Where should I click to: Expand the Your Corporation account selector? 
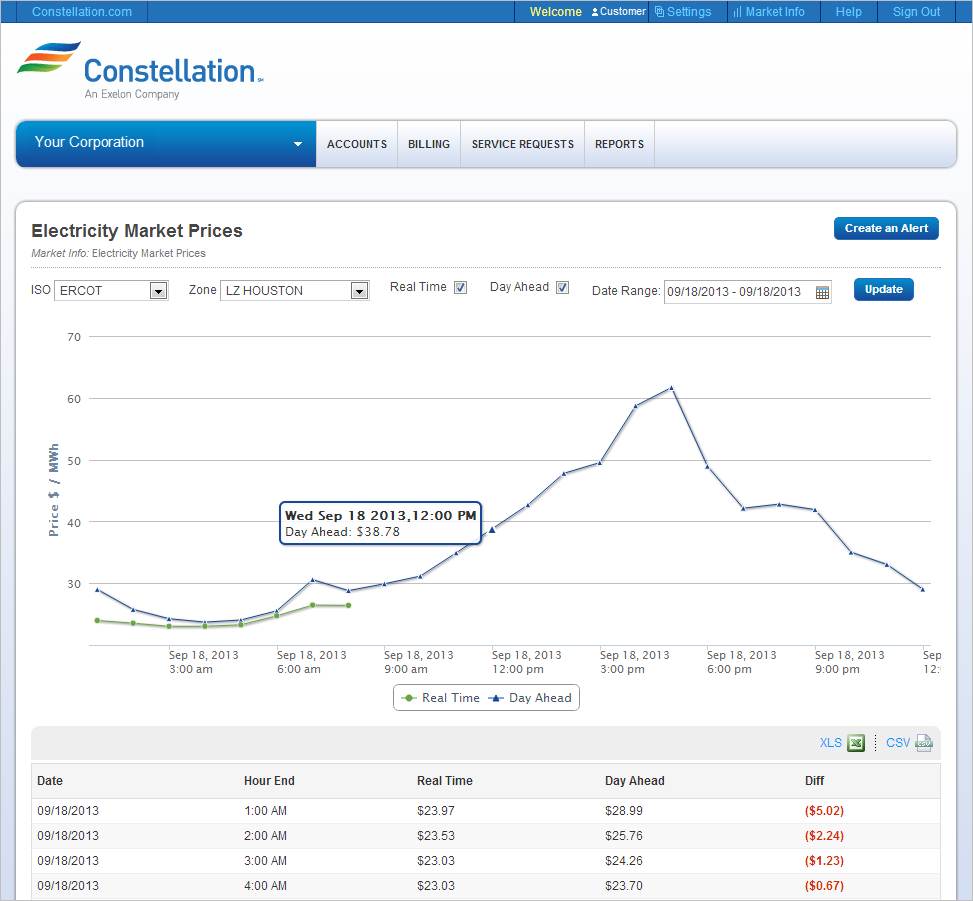coord(166,143)
